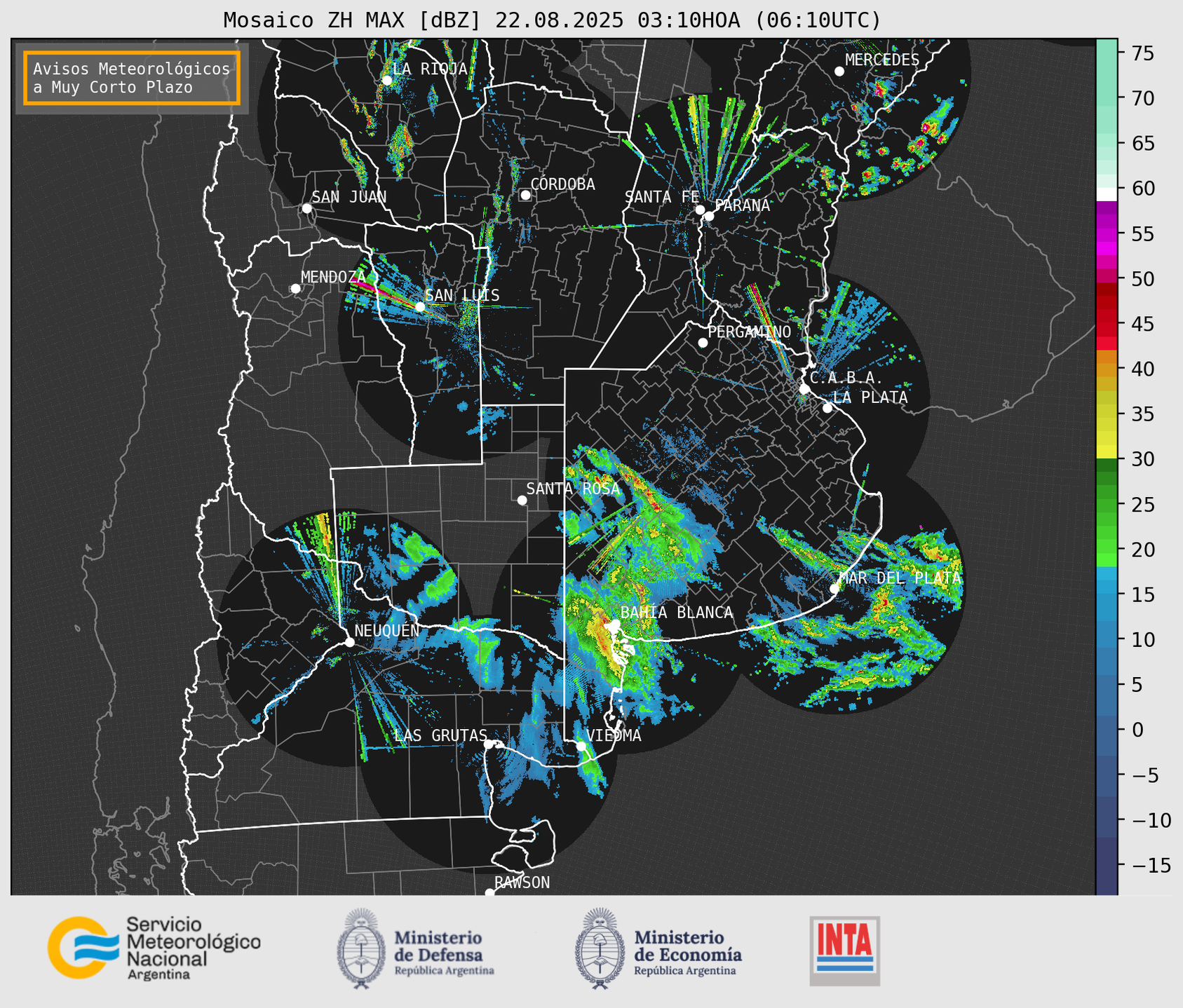This screenshot has width=1183, height=1008.
Task: Click the Bahía Blanca city marker
Action: (615, 624)
